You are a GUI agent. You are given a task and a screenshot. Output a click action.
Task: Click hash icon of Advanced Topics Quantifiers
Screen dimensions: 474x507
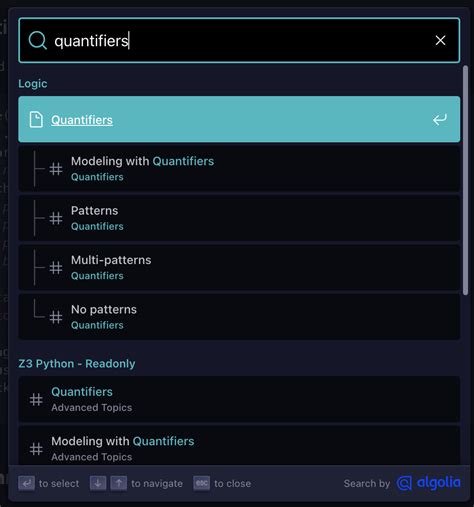coord(36,399)
